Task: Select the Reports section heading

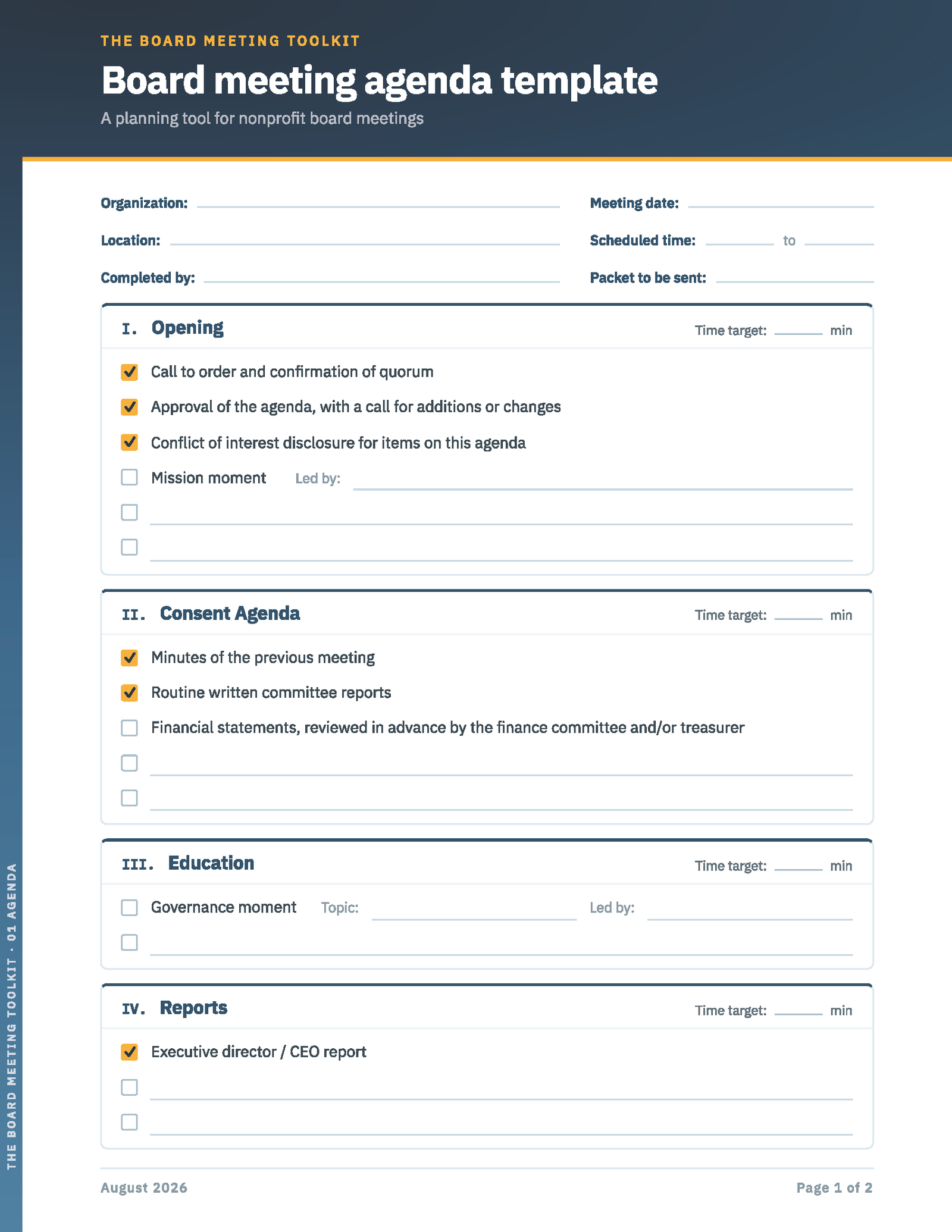Action: coord(193,1008)
